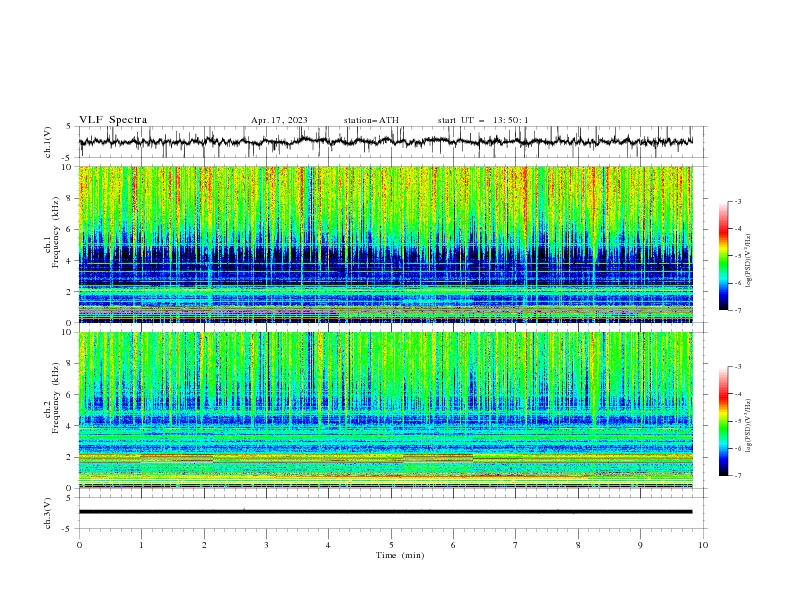Click time axis tick label '7'
The width and height of the screenshot is (792, 612).
pyautogui.click(x=516, y=545)
